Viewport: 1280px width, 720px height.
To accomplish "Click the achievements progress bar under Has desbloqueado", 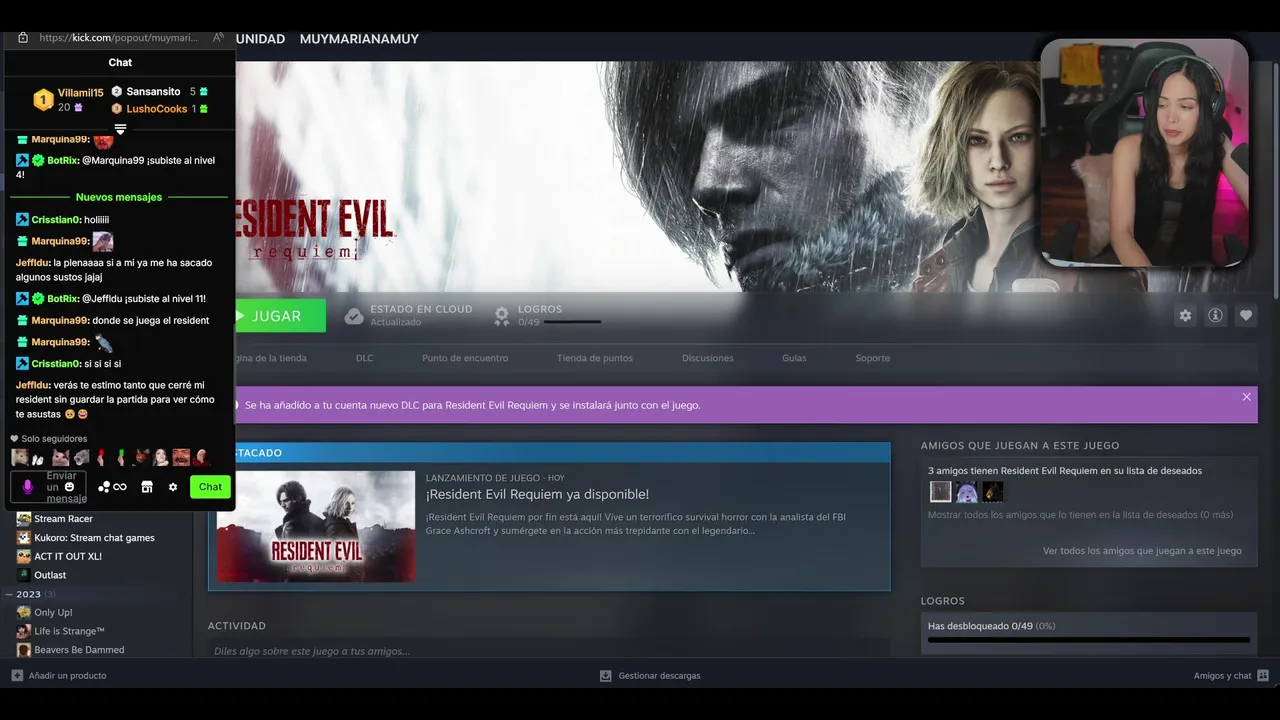I will [x=1089, y=640].
